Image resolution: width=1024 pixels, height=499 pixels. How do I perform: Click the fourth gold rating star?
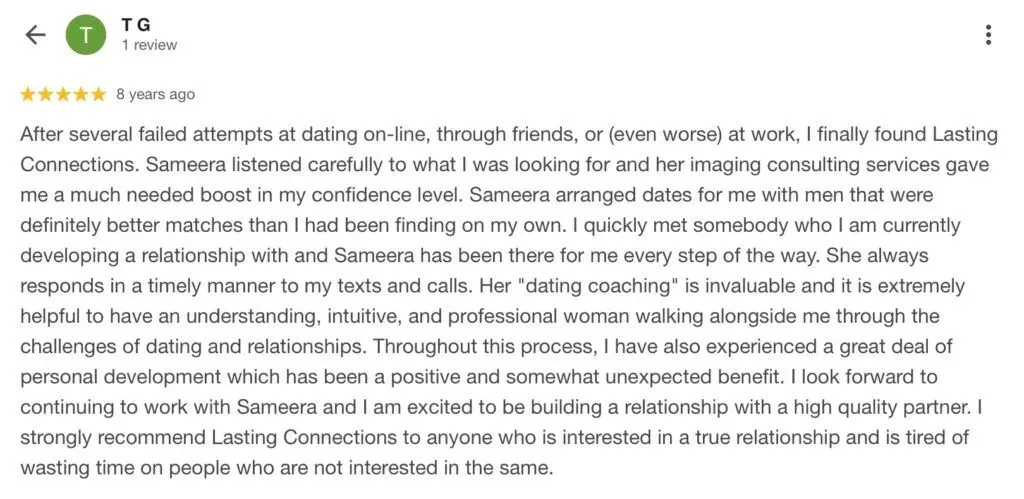click(80, 95)
